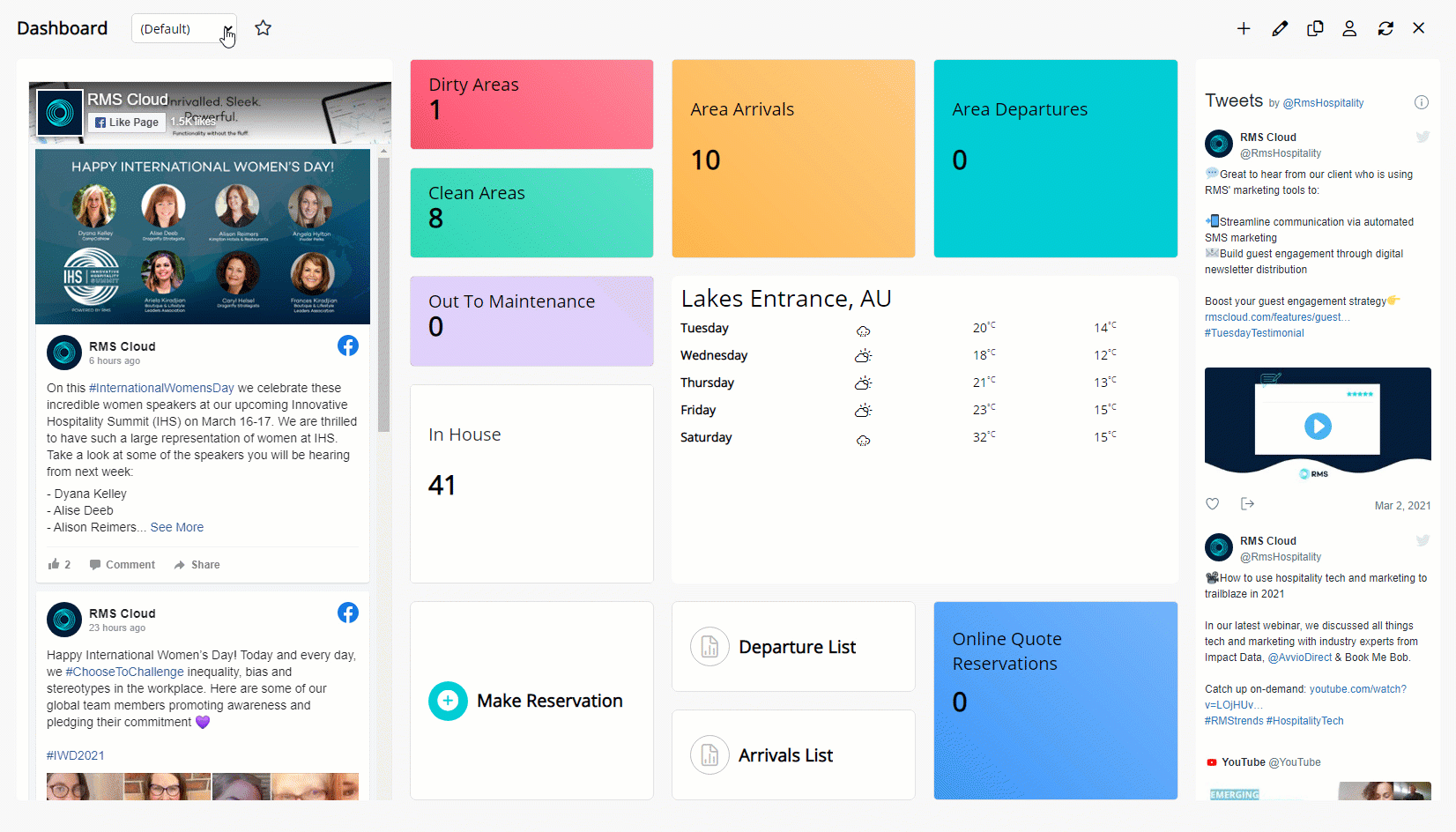Click the Make Reservation button
Viewport: 1456px width, 832px height.
[527, 701]
